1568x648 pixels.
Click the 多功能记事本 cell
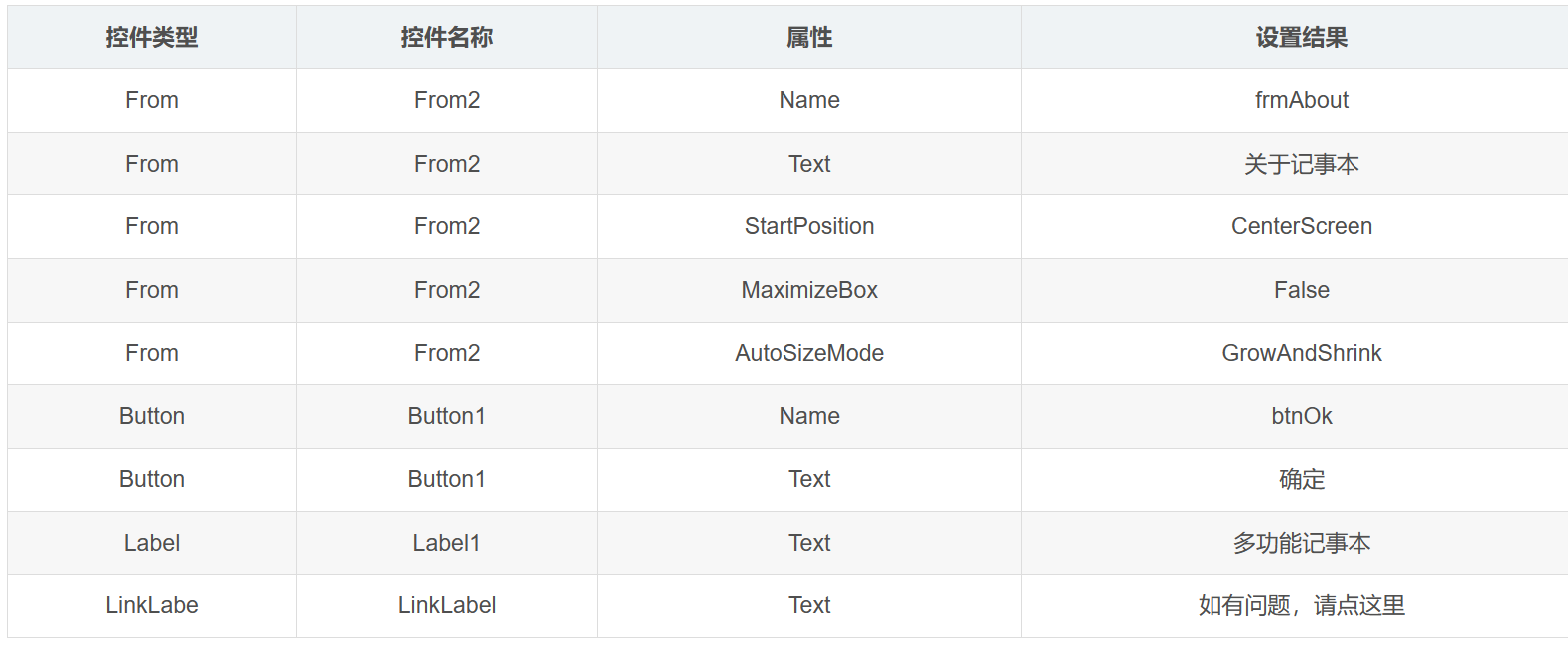[x=1301, y=543]
